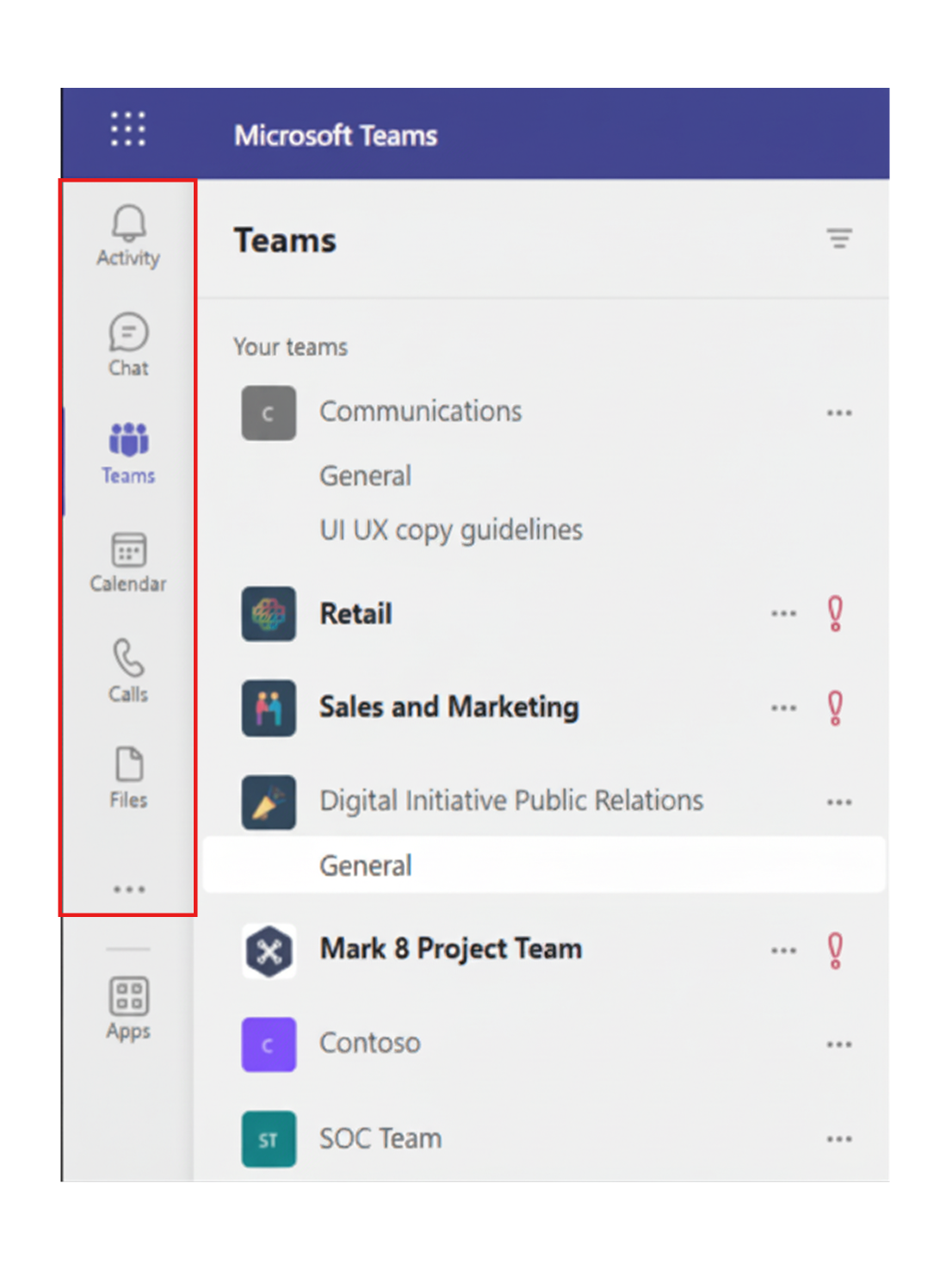Click the app launcher waffle icon
This screenshot has height=1270, width=952.
127,129
